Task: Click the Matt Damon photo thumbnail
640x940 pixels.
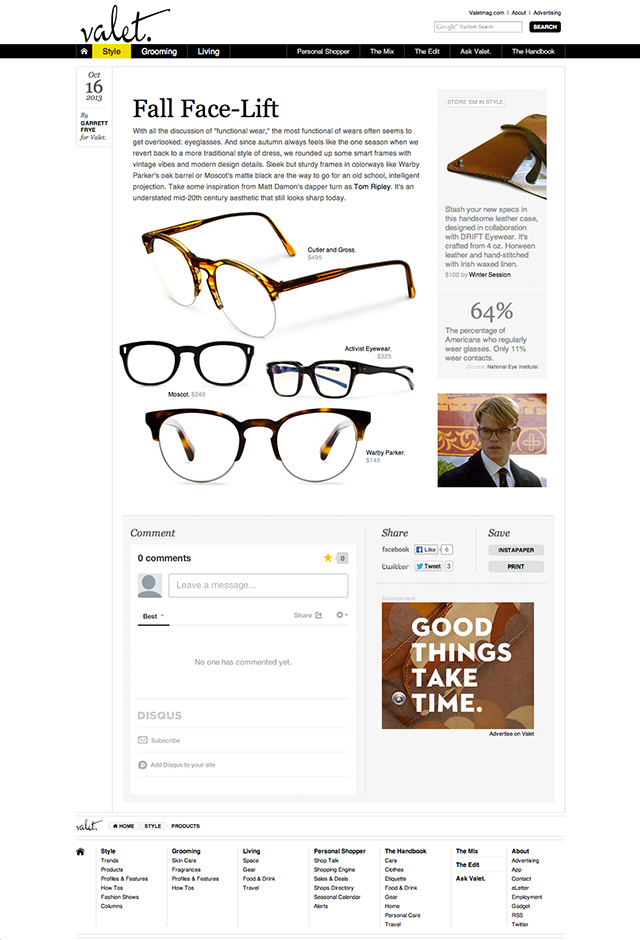Action: click(492, 440)
